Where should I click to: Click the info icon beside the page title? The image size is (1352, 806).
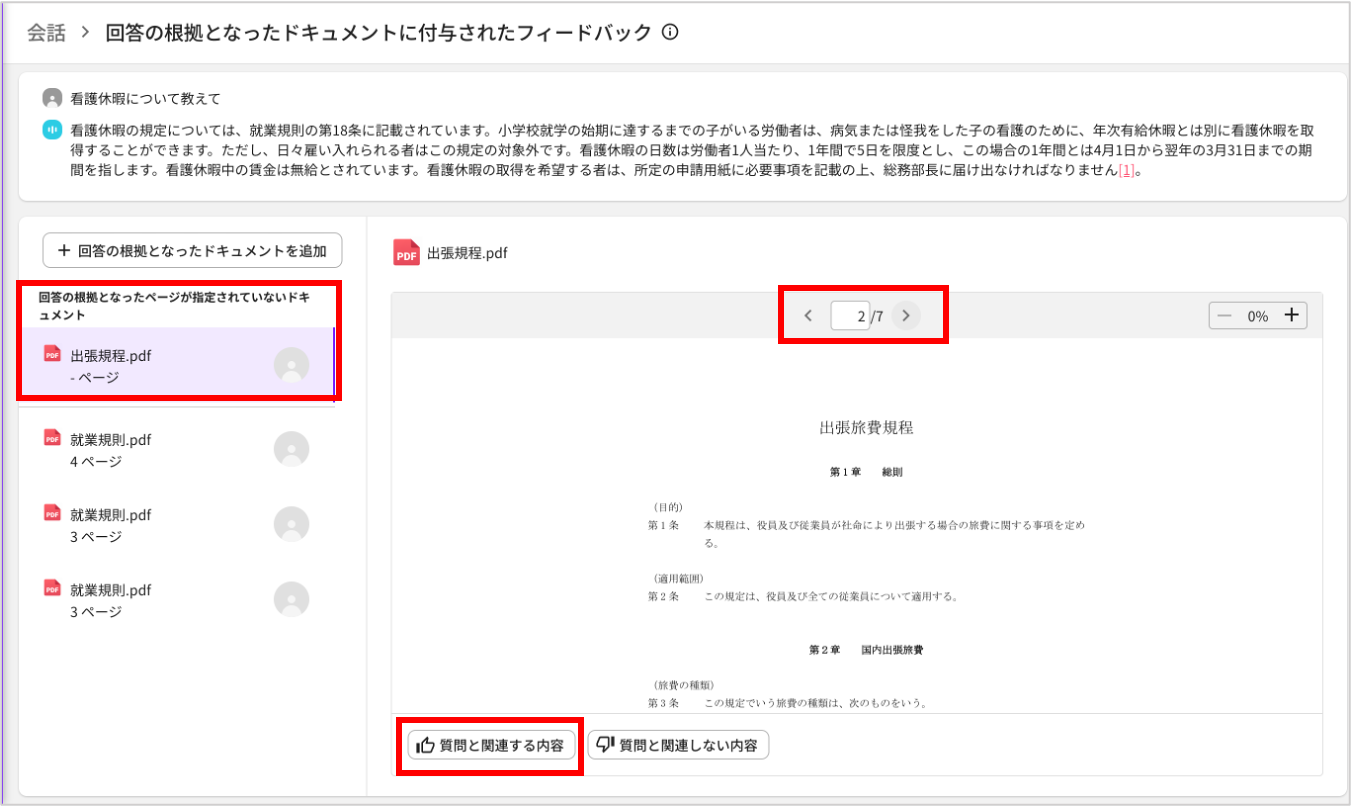coord(670,32)
